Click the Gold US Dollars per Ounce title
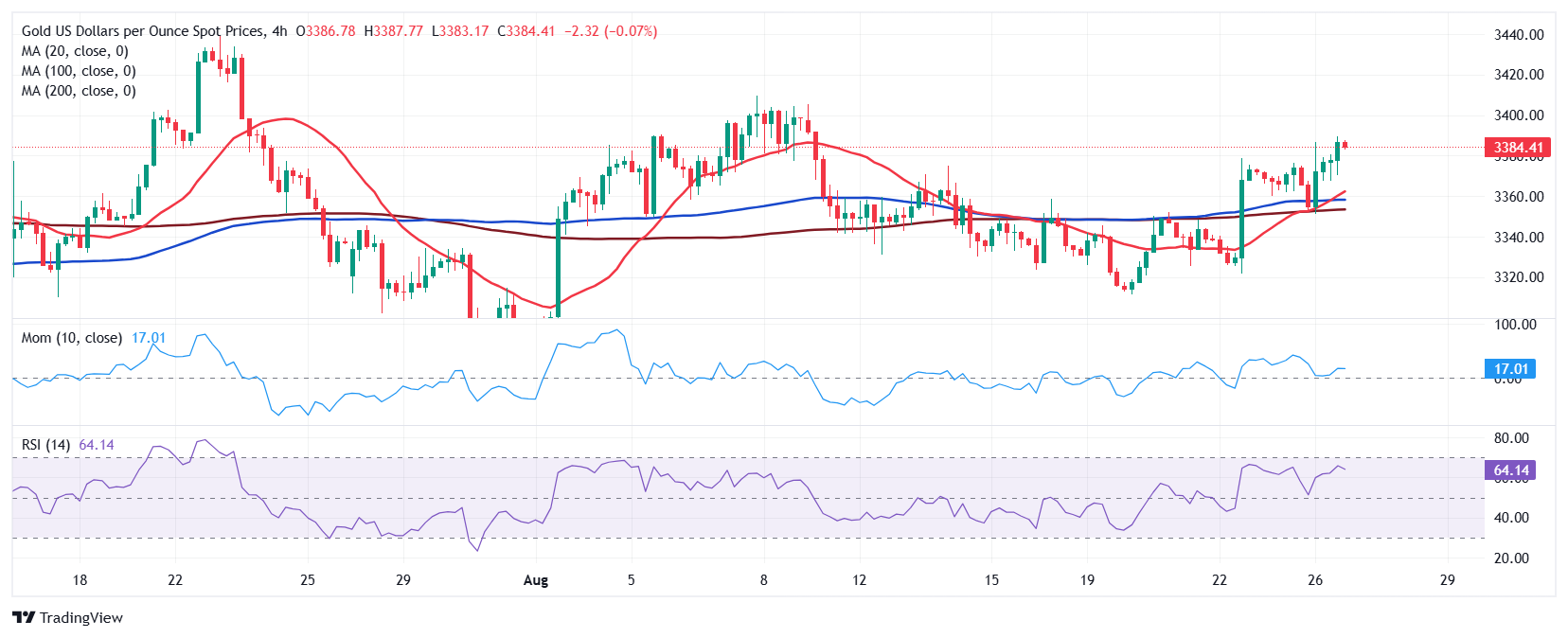The width and height of the screenshot is (1568, 638). pyautogui.click(x=143, y=31)
